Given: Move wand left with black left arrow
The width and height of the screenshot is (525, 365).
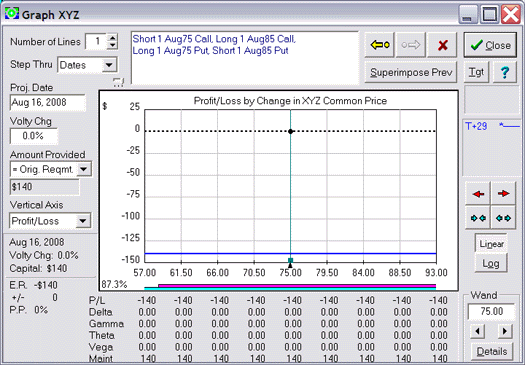Looking at the screenshot, I should pos(477,331).
